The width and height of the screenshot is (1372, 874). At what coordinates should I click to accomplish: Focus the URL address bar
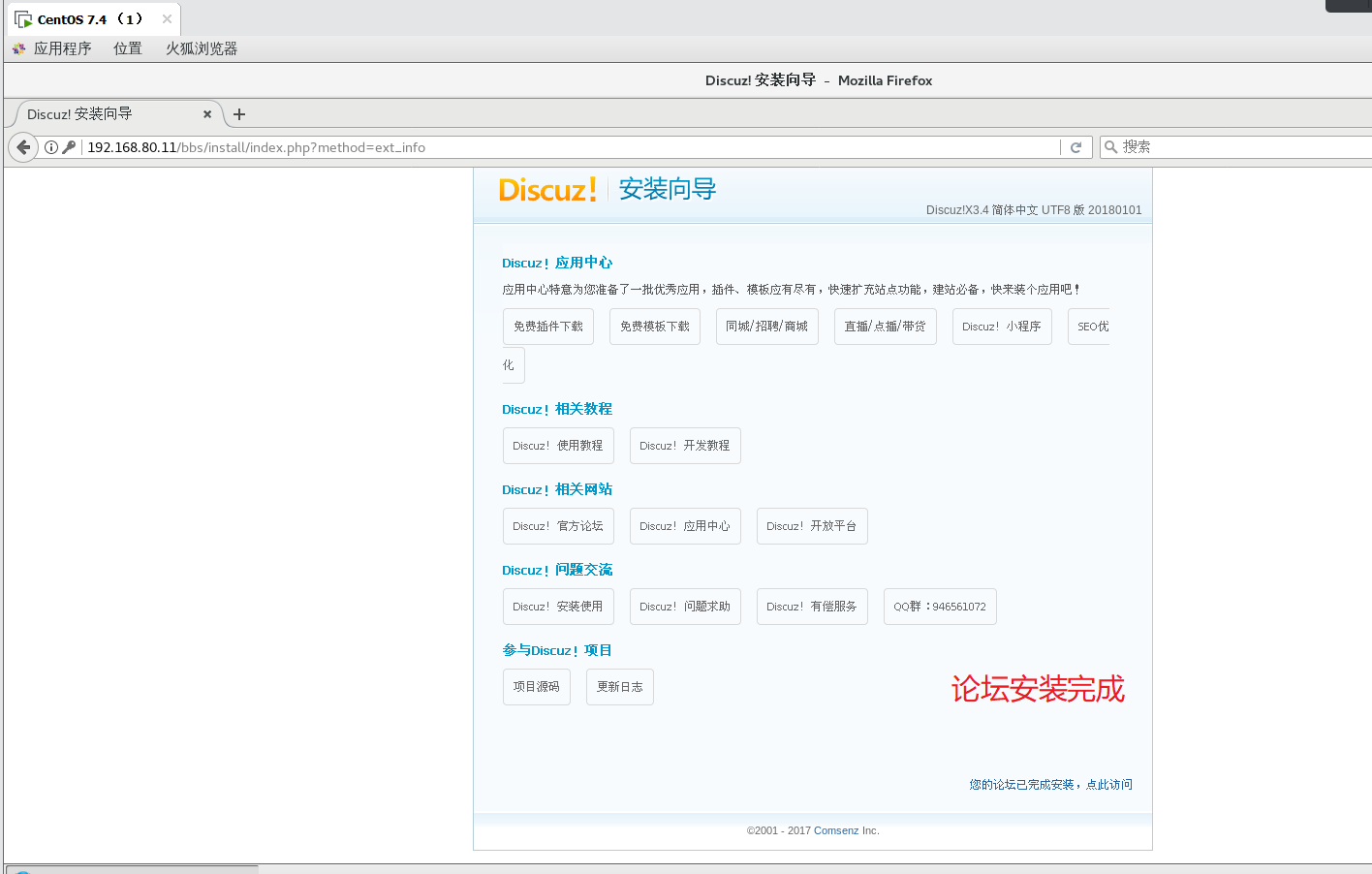coord(572,147)
